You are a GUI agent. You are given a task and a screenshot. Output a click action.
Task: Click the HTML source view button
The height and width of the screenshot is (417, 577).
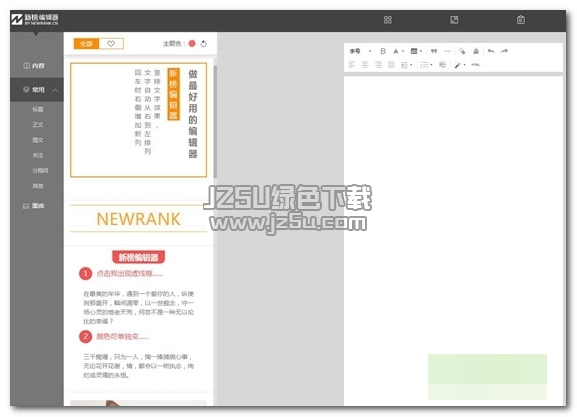(475, 65)
